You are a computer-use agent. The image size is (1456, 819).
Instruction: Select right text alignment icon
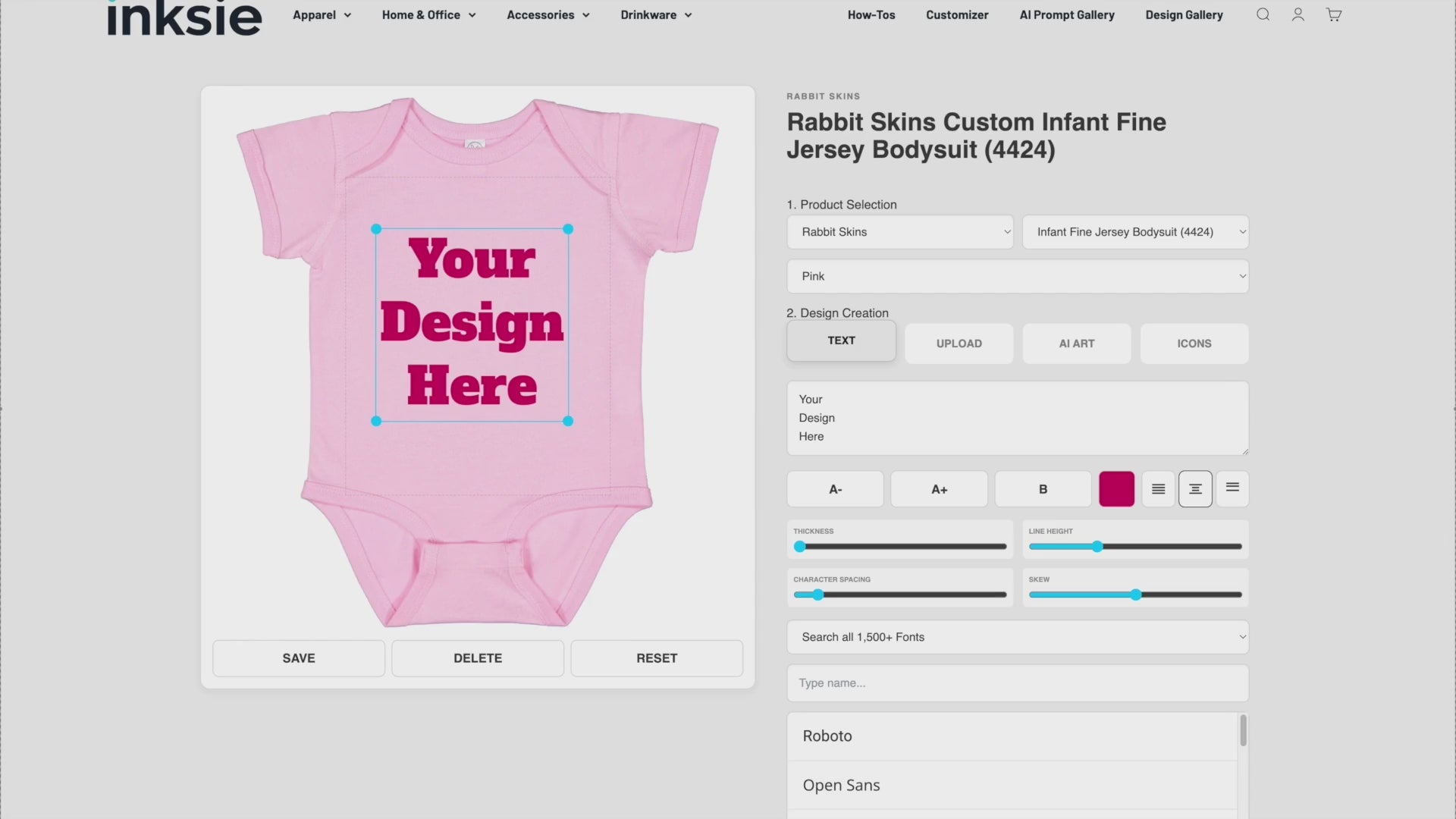point(1232,488)
